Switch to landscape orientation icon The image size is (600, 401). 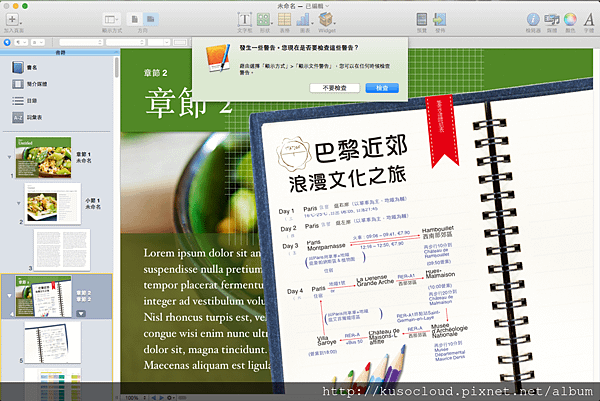[151, 19]
